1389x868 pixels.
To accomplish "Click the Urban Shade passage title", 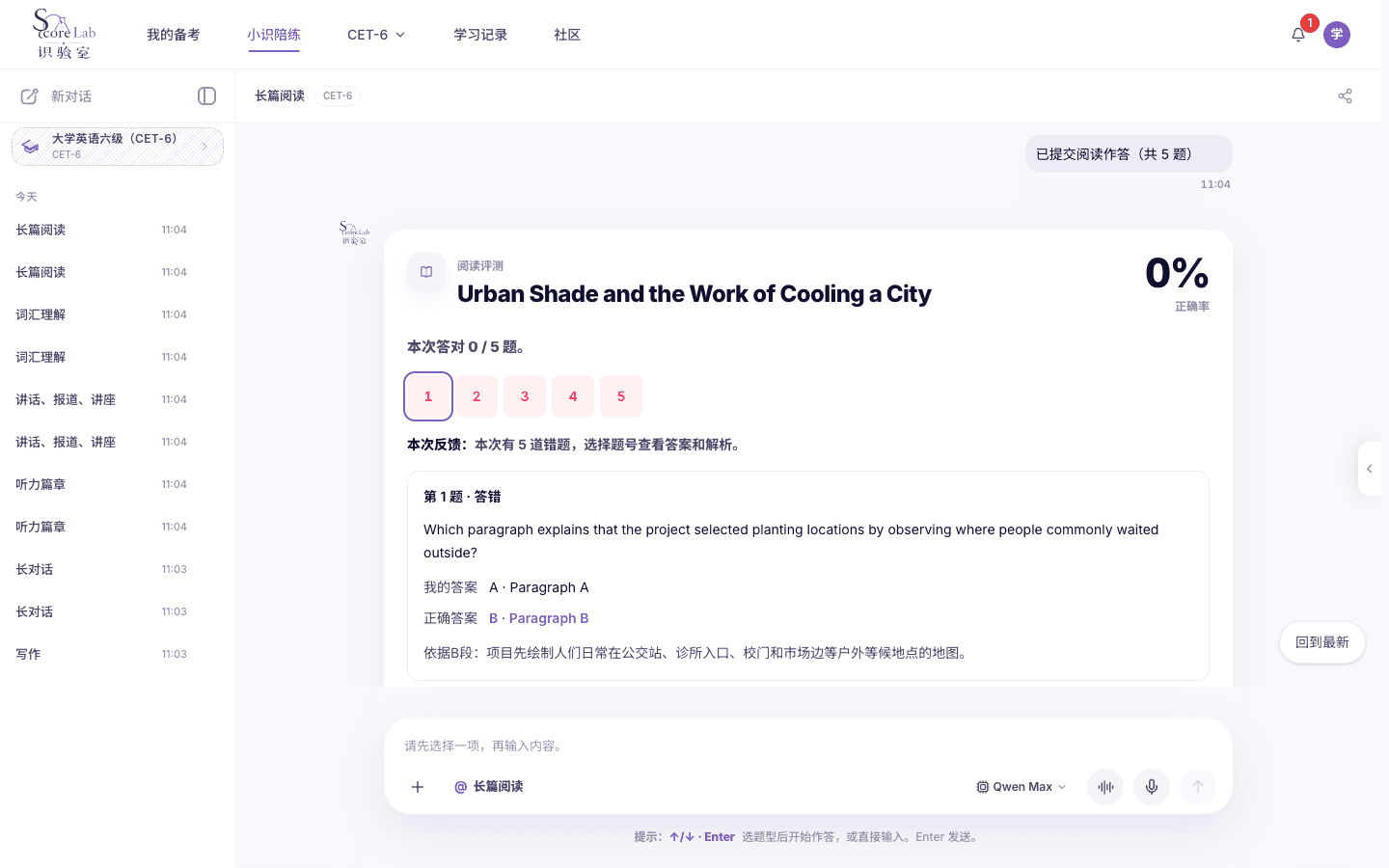I will point(694,294).
